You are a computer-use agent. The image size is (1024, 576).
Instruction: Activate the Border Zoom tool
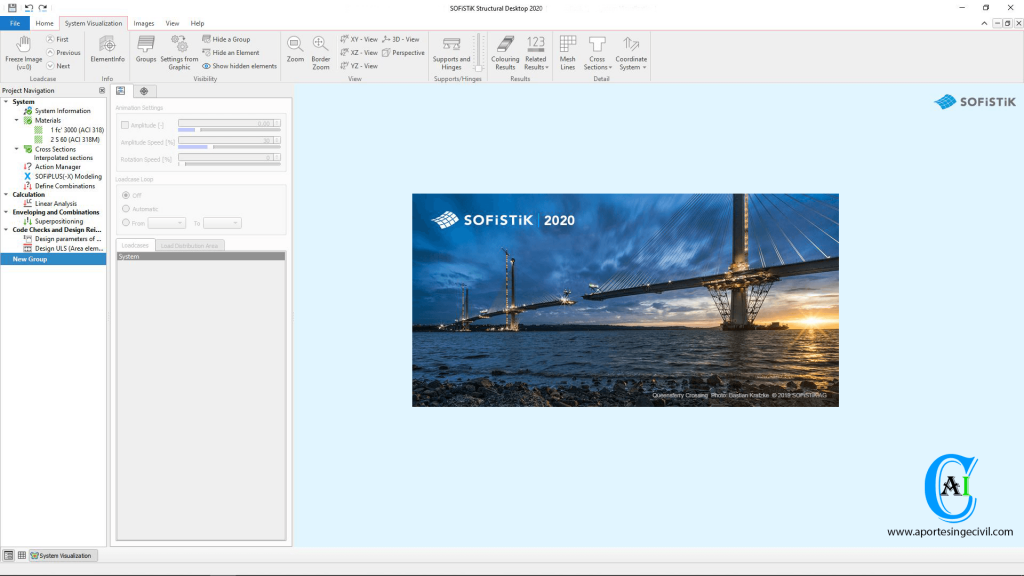coord(320,45)
